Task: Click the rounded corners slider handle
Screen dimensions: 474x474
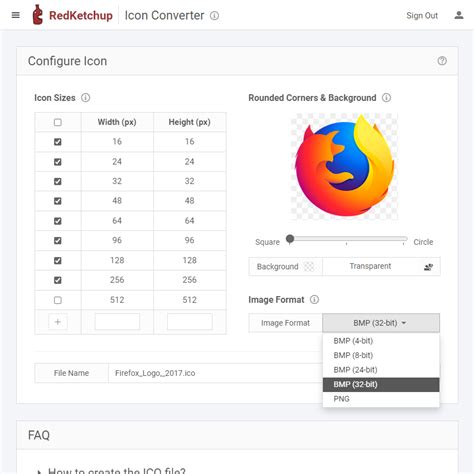Action: (290, 239)
